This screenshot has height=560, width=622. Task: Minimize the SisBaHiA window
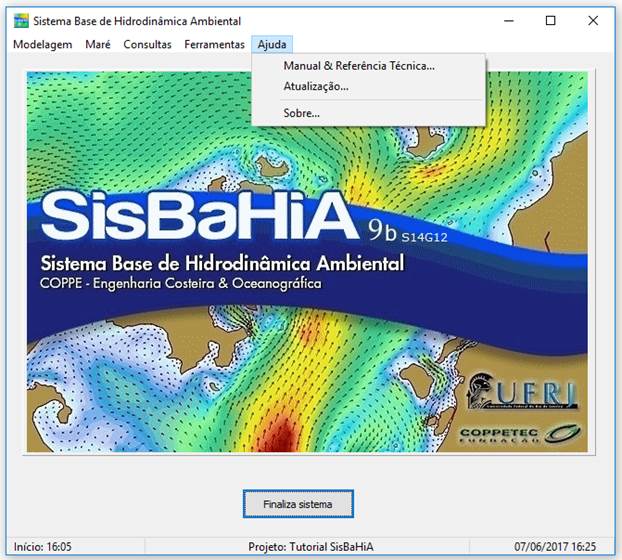[x=509, y=21]
